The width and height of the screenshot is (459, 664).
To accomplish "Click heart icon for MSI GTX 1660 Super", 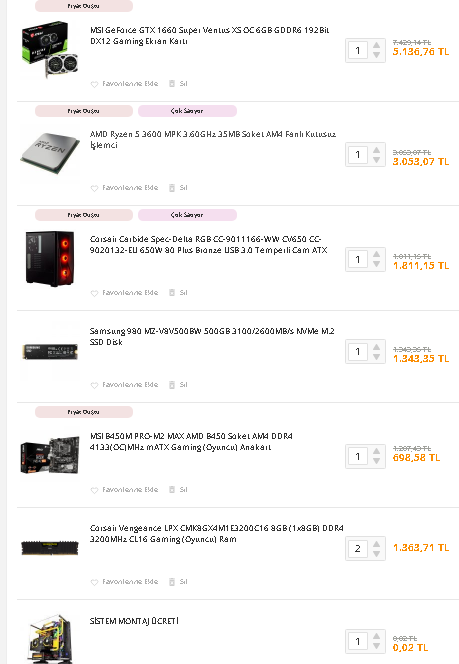I will [x=94, y=84].
